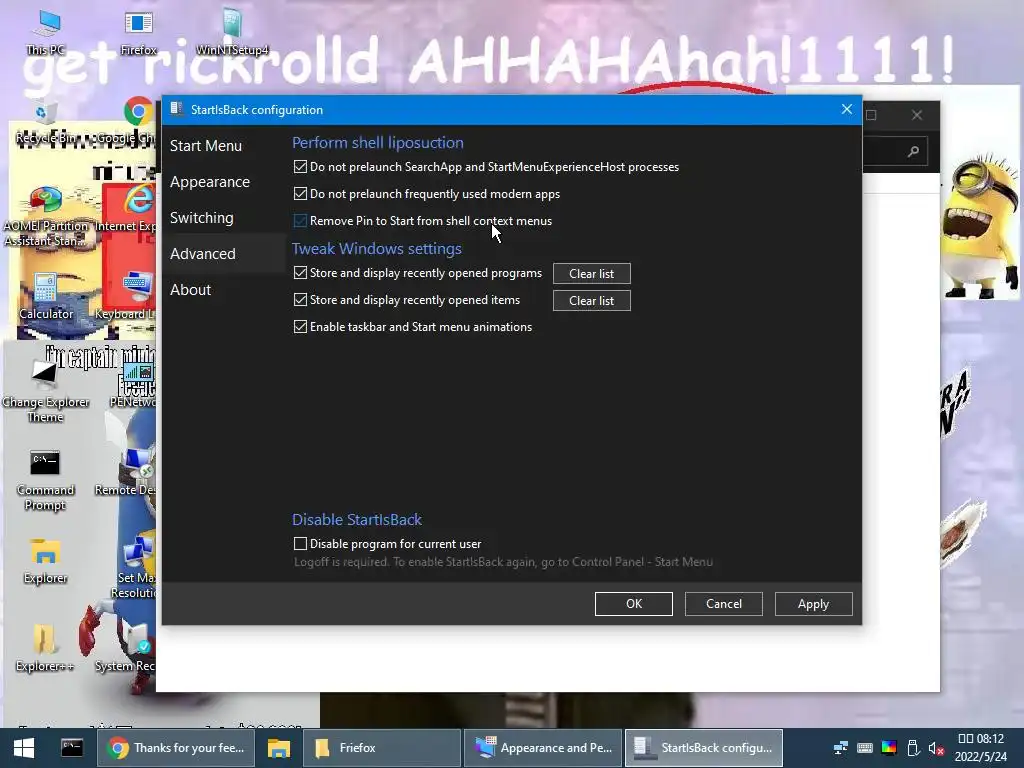This screenshot has height=768, width=1024.
Task: Open Calculator desktop icon
Action: pos(46,297)
